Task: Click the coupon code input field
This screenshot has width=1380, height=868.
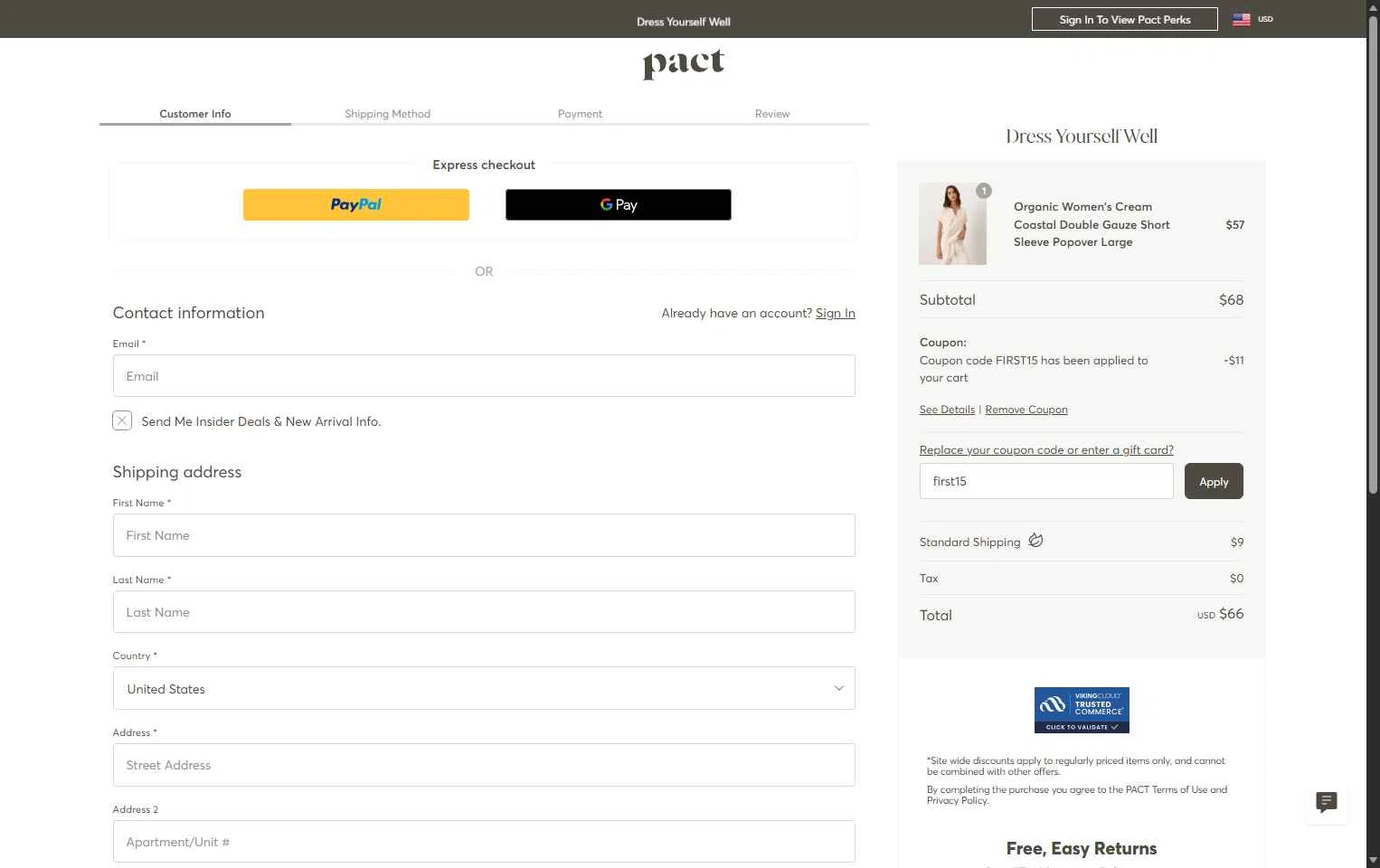Action: 1046,481
